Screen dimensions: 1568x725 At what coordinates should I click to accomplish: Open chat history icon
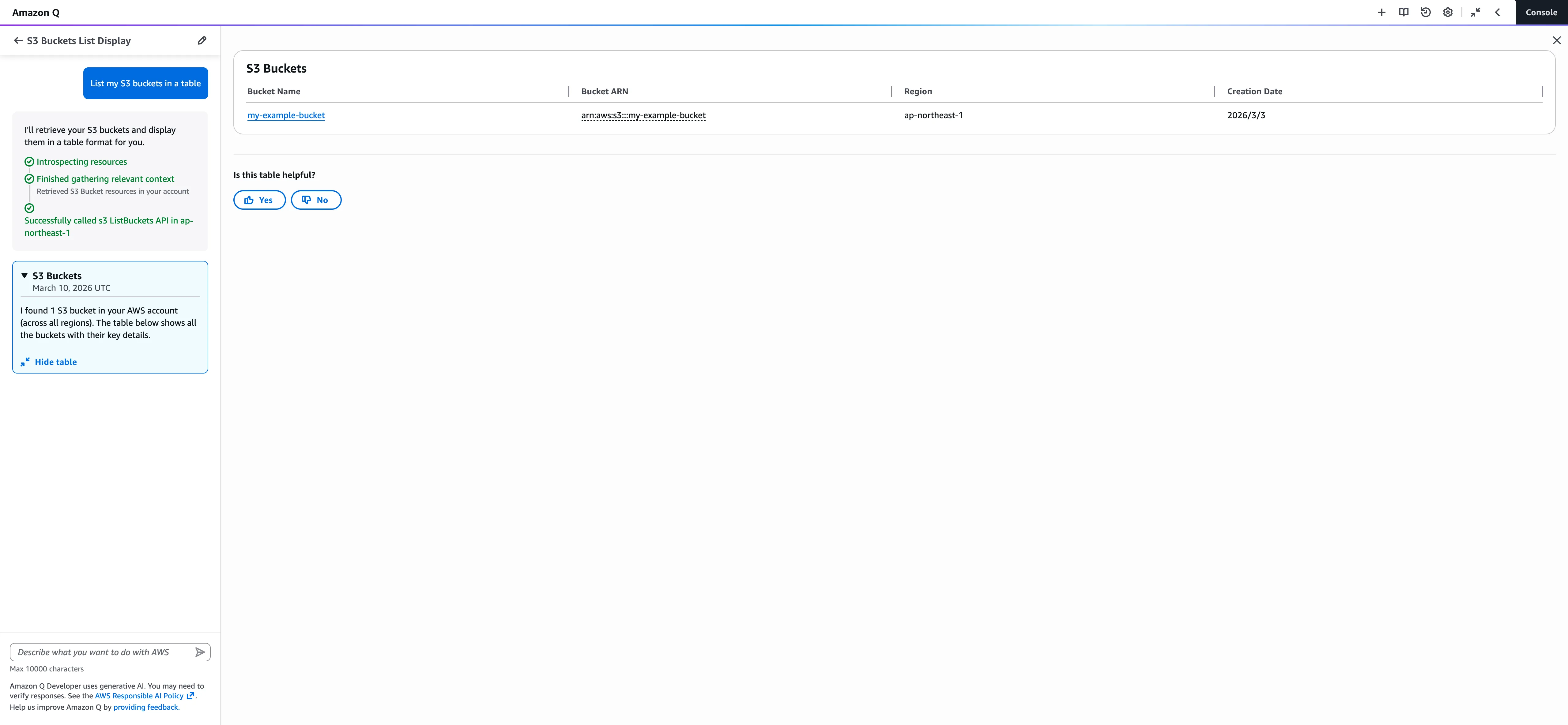[1426, 12]
